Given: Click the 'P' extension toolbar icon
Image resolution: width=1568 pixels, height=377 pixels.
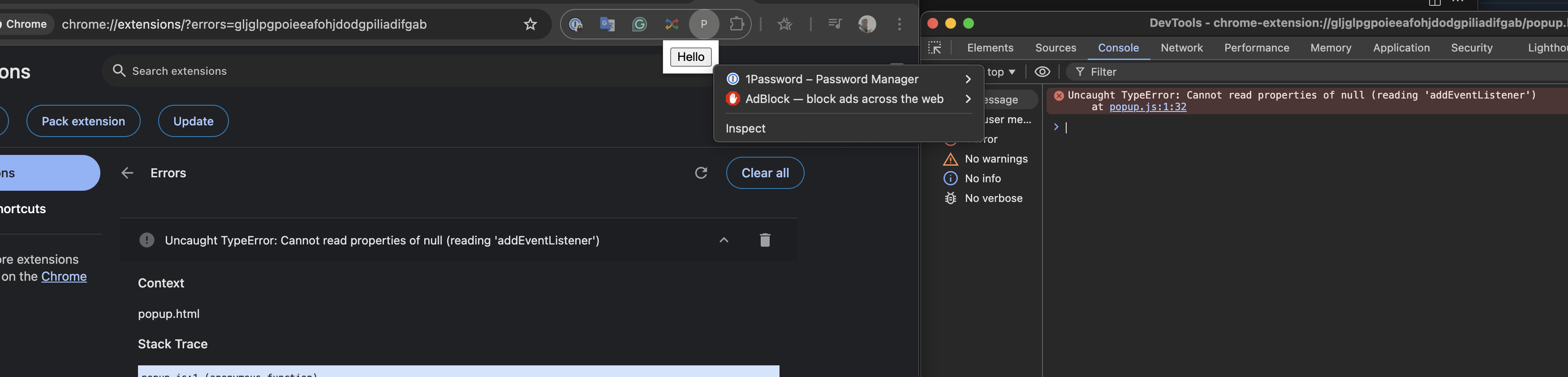Looking at the screenshot, I should point(704,24).
